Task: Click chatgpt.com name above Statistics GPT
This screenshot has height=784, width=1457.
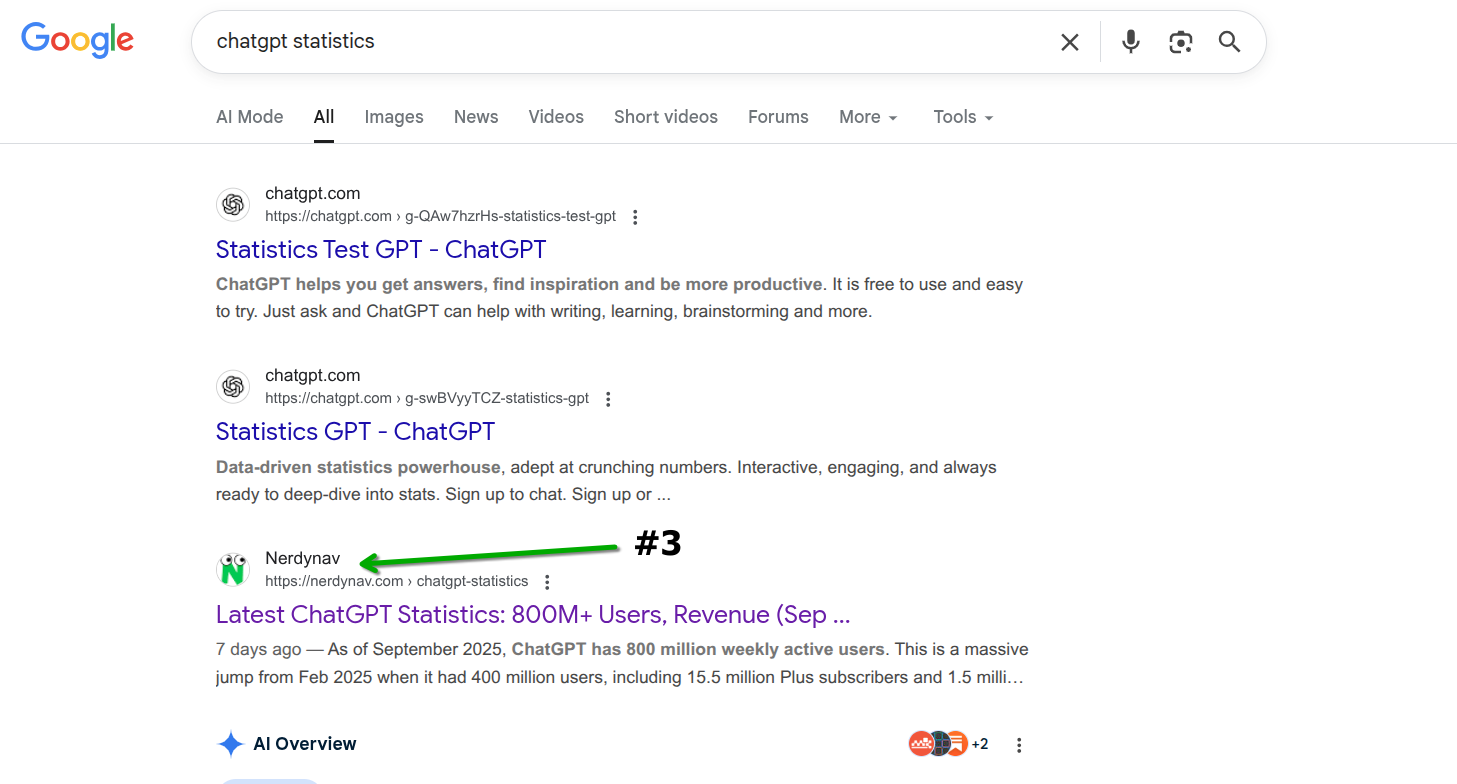Action: tap(312, 375)
